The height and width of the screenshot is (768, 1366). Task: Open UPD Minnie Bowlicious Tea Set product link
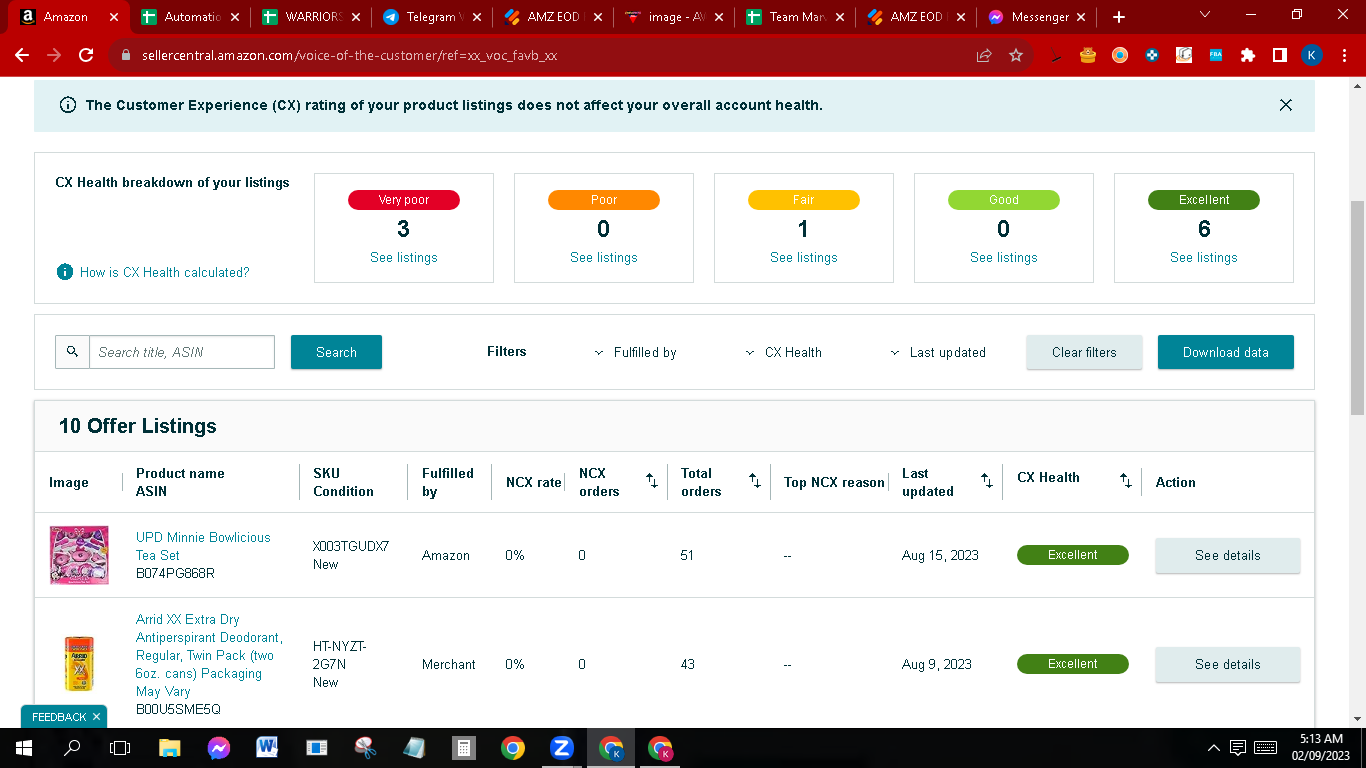[x=203, y=546]
